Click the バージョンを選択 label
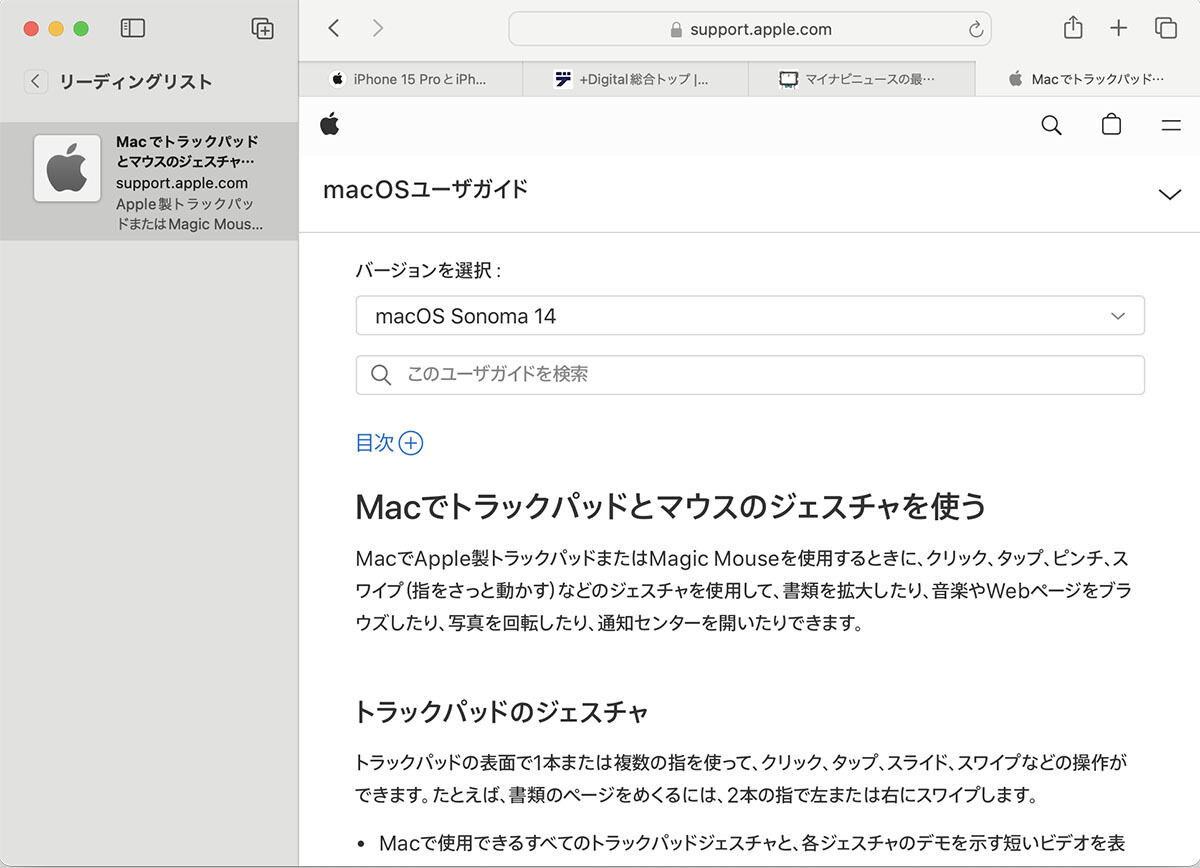This screenshot has height=868, width=1200. (x=428, y=271)
